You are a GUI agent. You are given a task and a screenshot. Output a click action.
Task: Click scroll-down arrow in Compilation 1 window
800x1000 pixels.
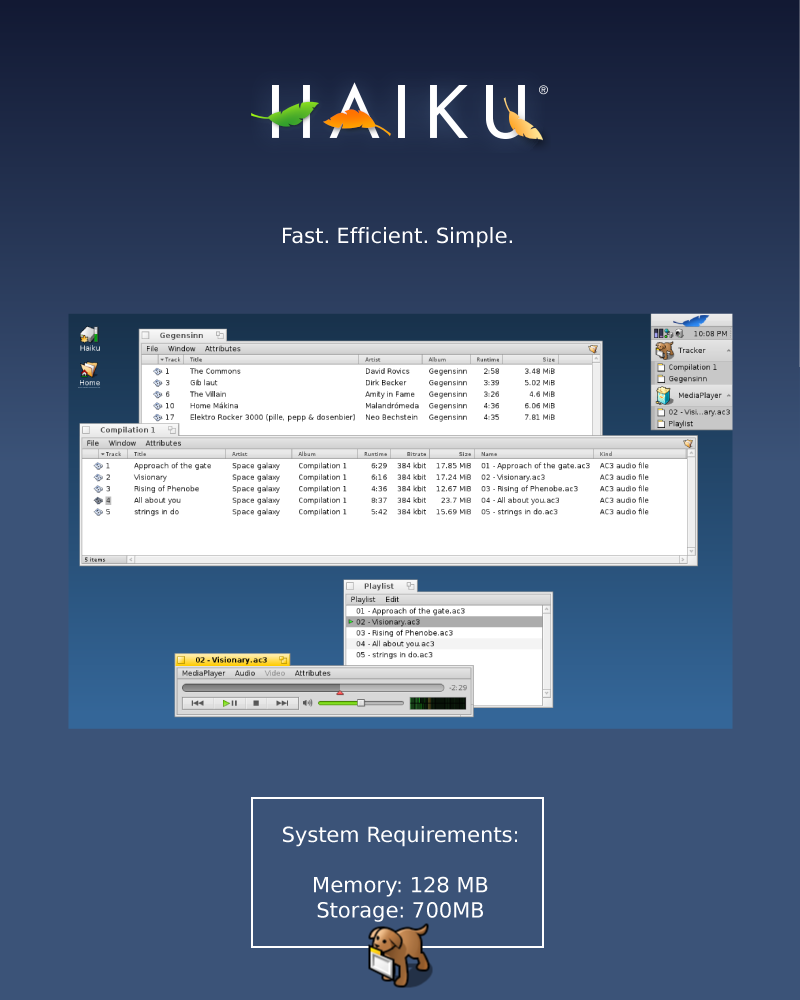tap(691, 551)
